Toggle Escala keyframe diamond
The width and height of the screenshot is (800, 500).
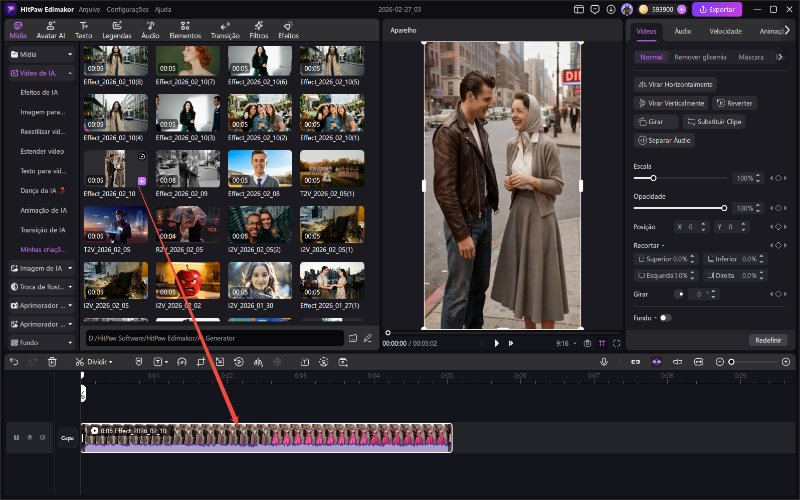click(778, 178)
